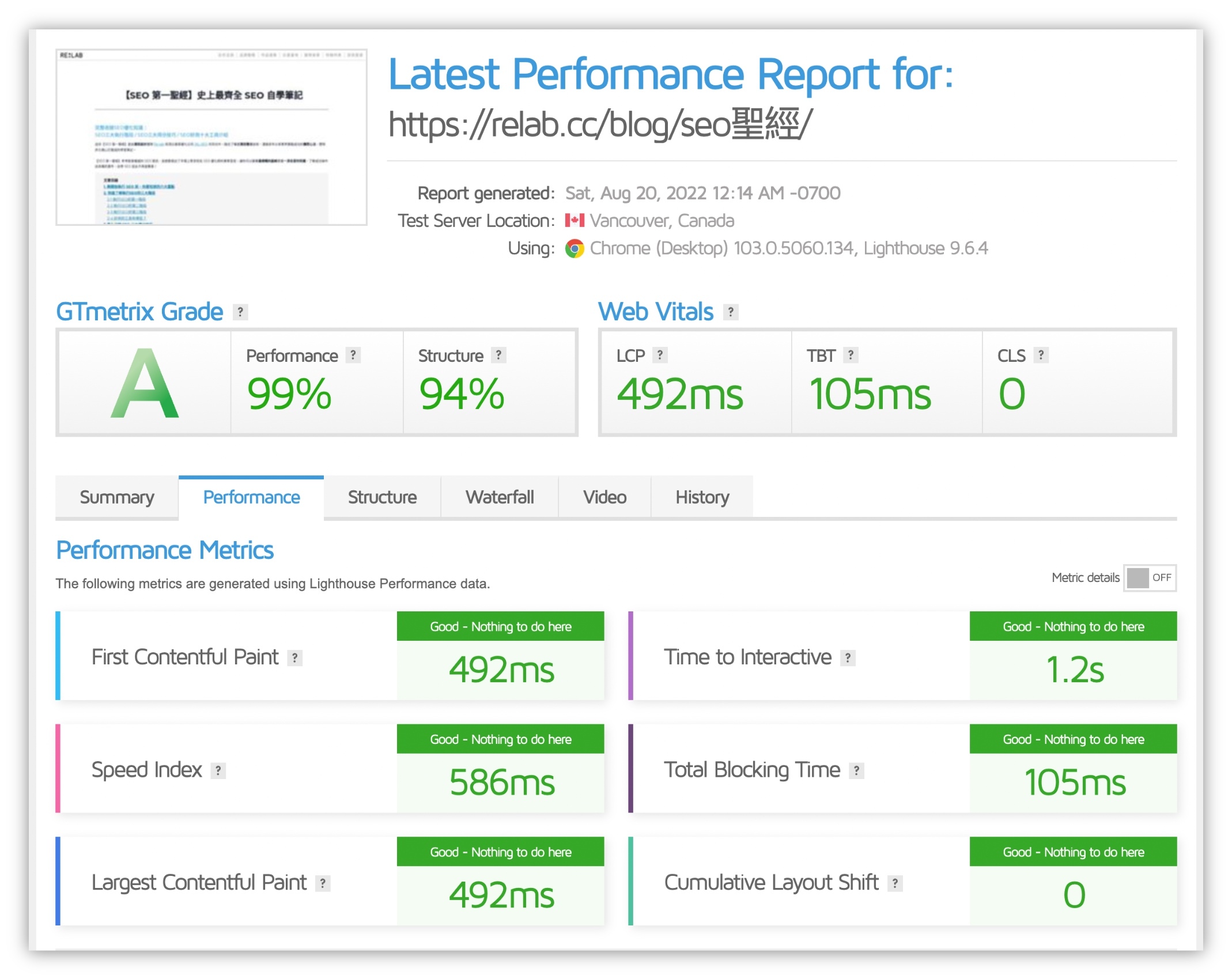Open the Waterfall tab

coord(500,497)
